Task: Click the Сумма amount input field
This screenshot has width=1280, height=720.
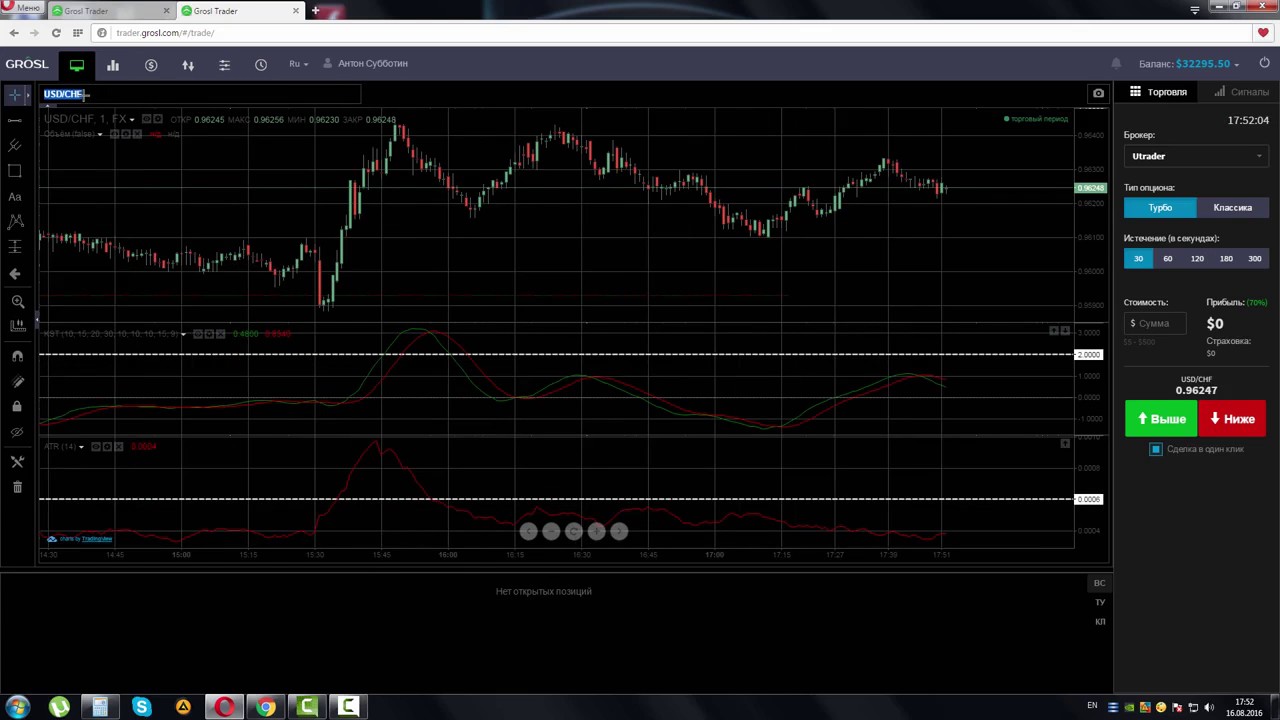Action: (1155, 323)
